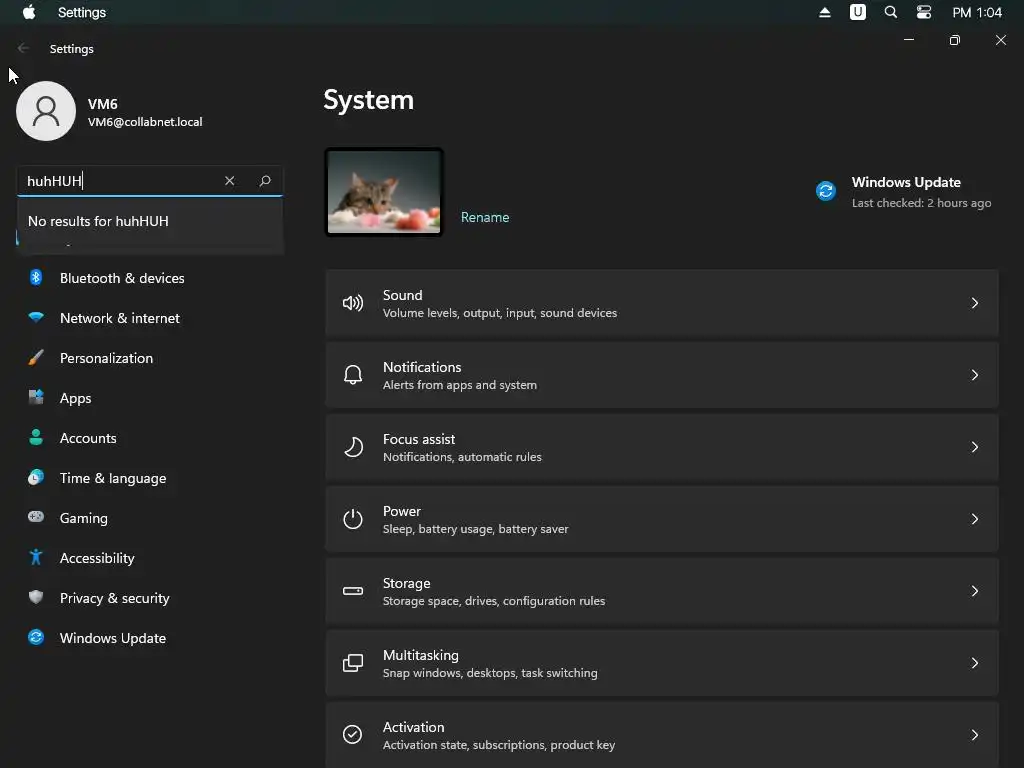This screenshot has width=1024, height=768.
Task: Click the VM6 account name
Action: point(103,104)
